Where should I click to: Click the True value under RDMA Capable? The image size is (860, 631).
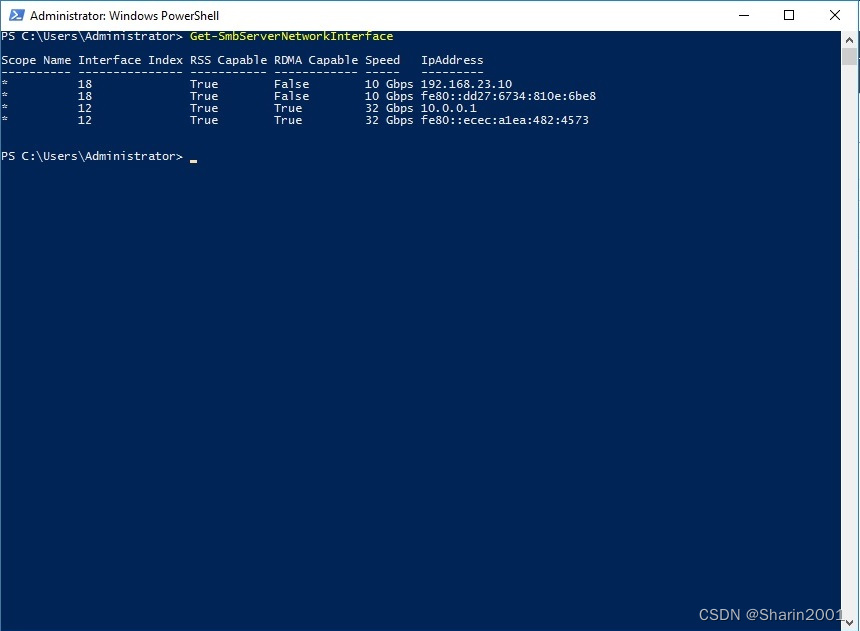(x=287, y=108)
